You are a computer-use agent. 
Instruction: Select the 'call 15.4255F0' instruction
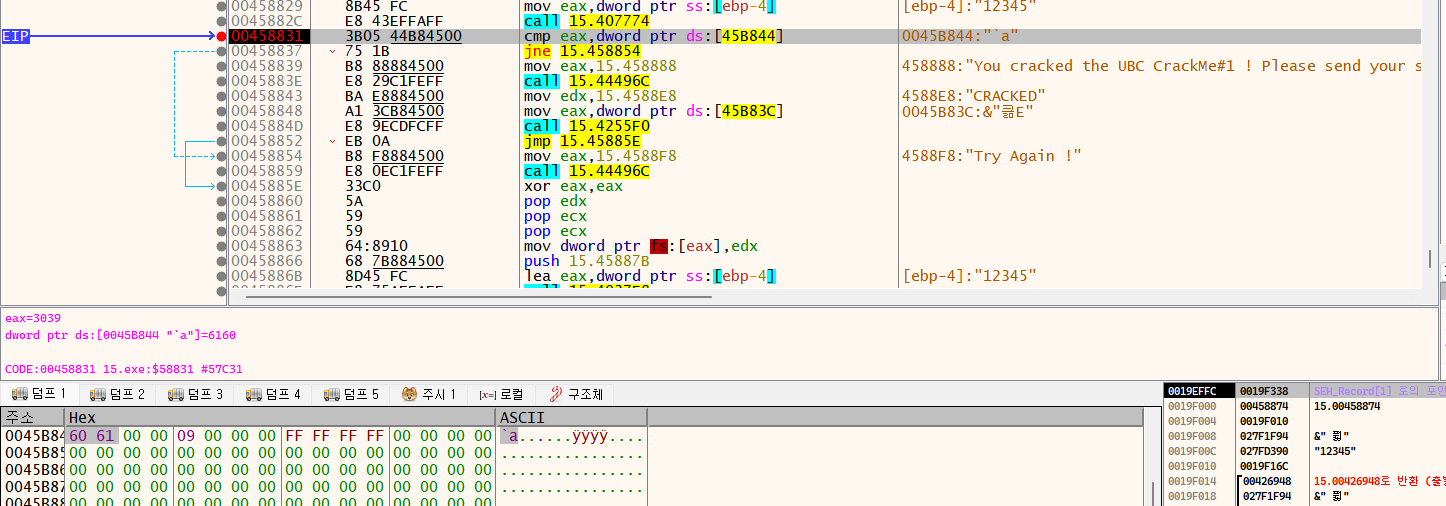click(x=586, y=126)
